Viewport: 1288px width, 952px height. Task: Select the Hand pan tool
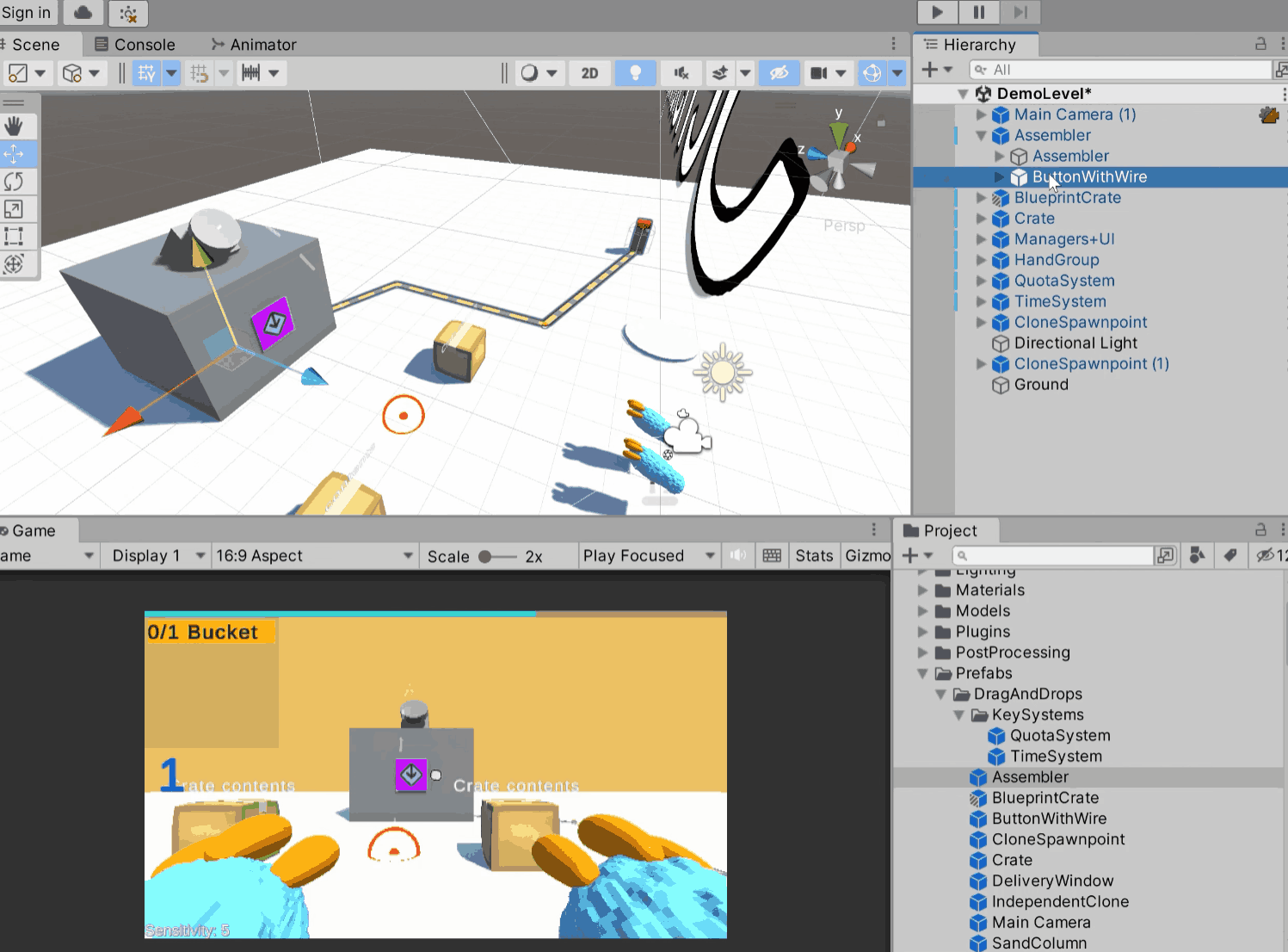click(x=17, y=127)
